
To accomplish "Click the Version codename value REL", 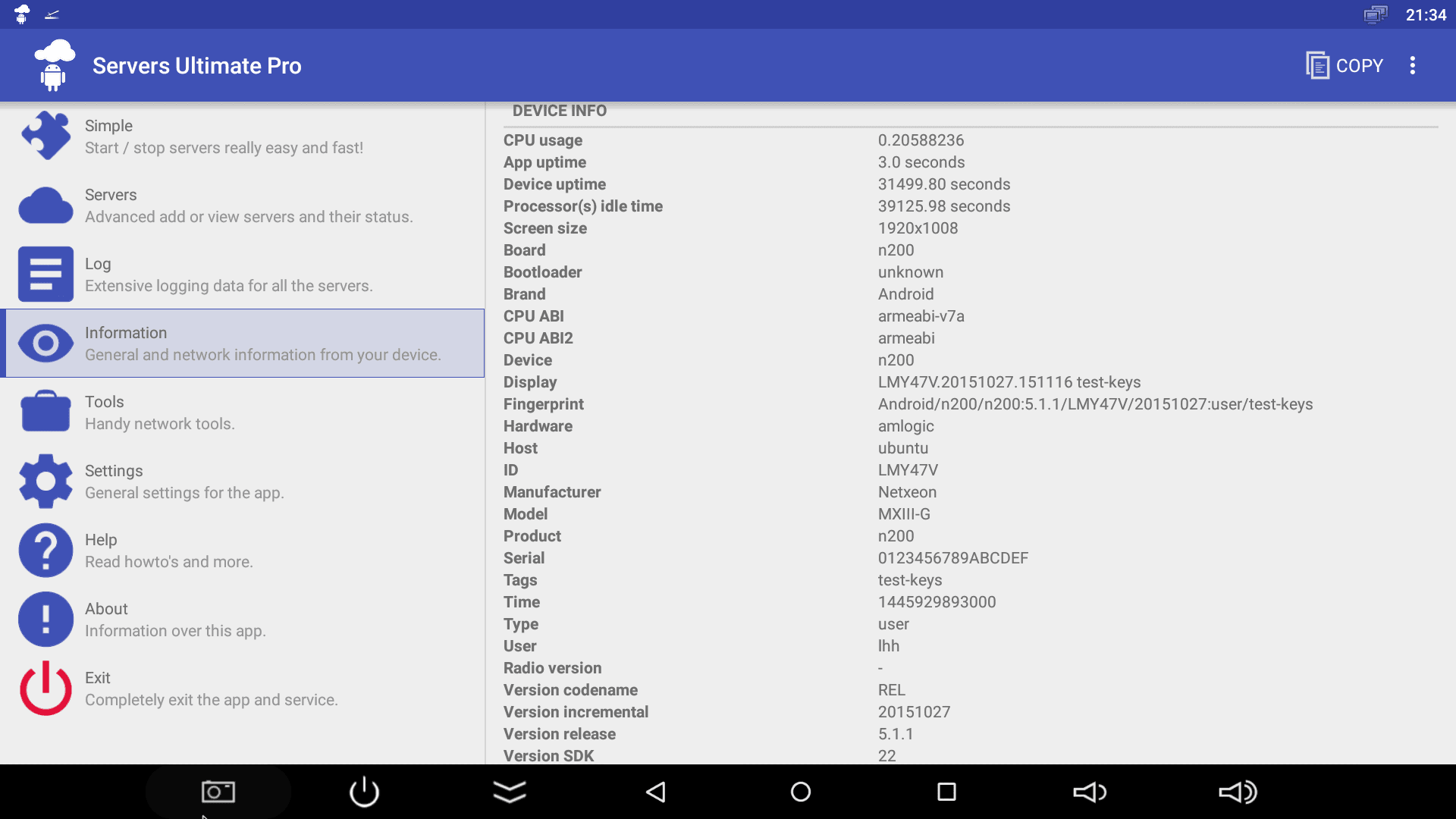I will pyautogui.click(x=892, y=690).
